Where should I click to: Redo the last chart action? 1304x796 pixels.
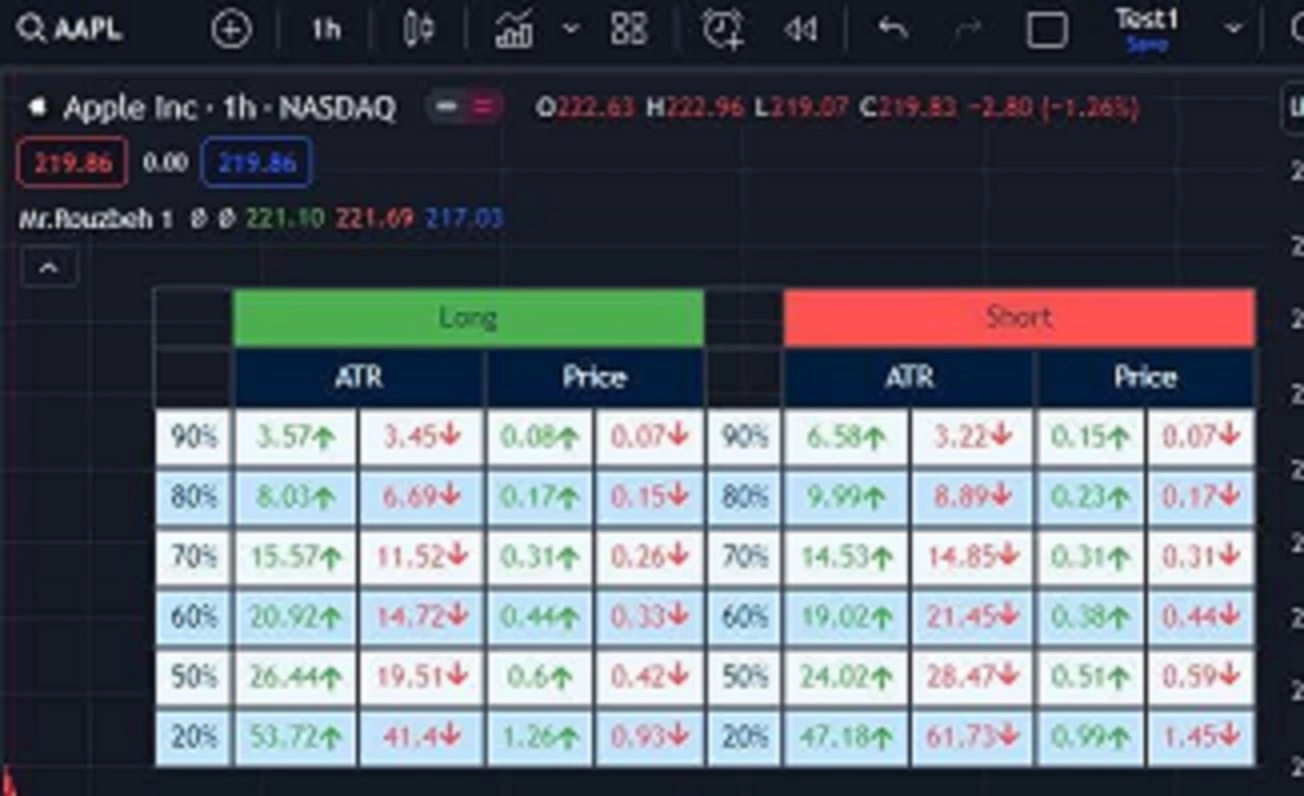[968, 30]
